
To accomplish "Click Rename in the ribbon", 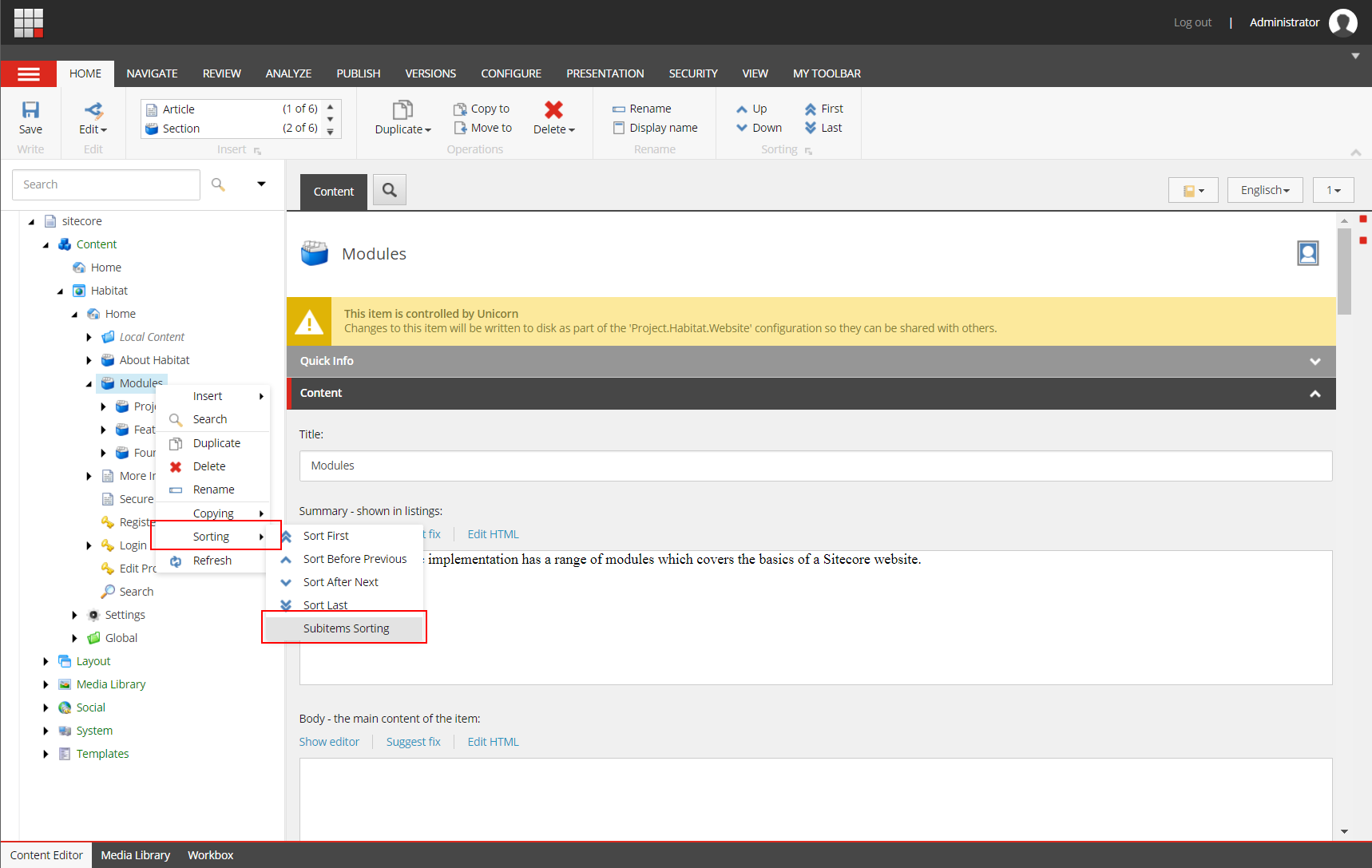I will pyautogui.click(x=642, y=109).
